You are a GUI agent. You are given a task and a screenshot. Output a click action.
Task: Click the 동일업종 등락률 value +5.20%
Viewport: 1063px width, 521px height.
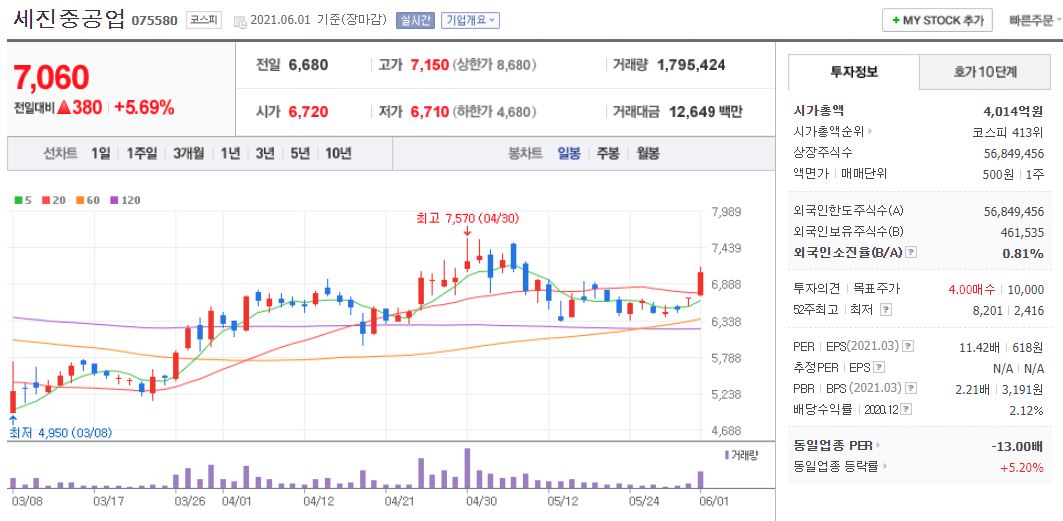1022,466
